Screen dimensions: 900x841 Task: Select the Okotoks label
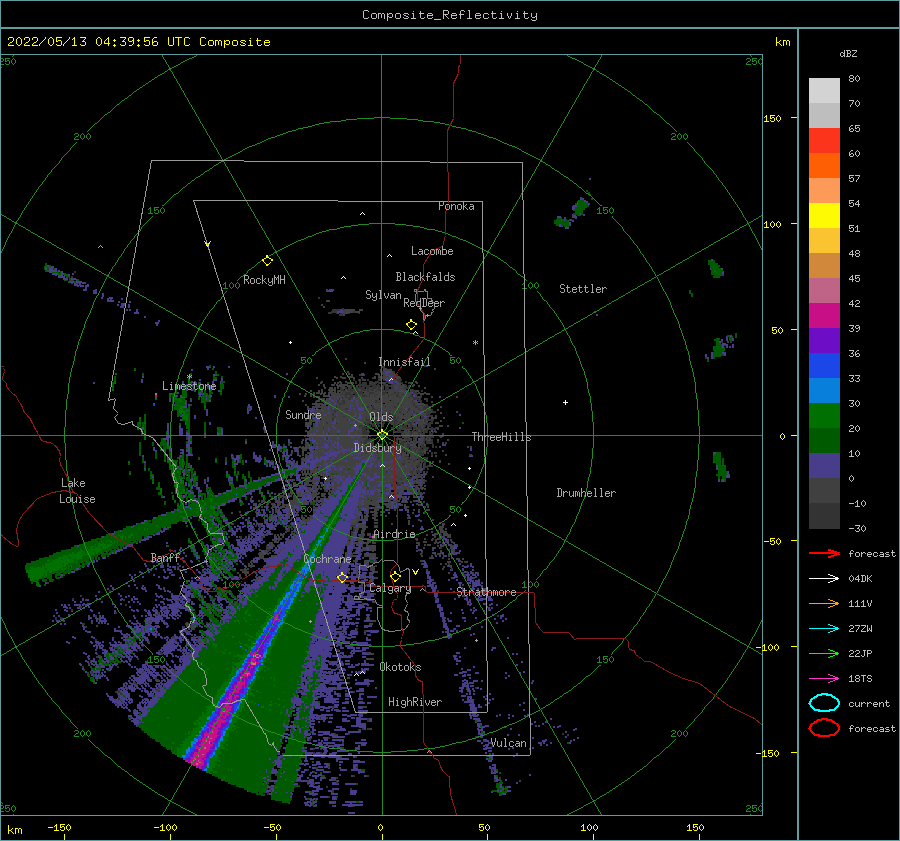pos(400,667)
